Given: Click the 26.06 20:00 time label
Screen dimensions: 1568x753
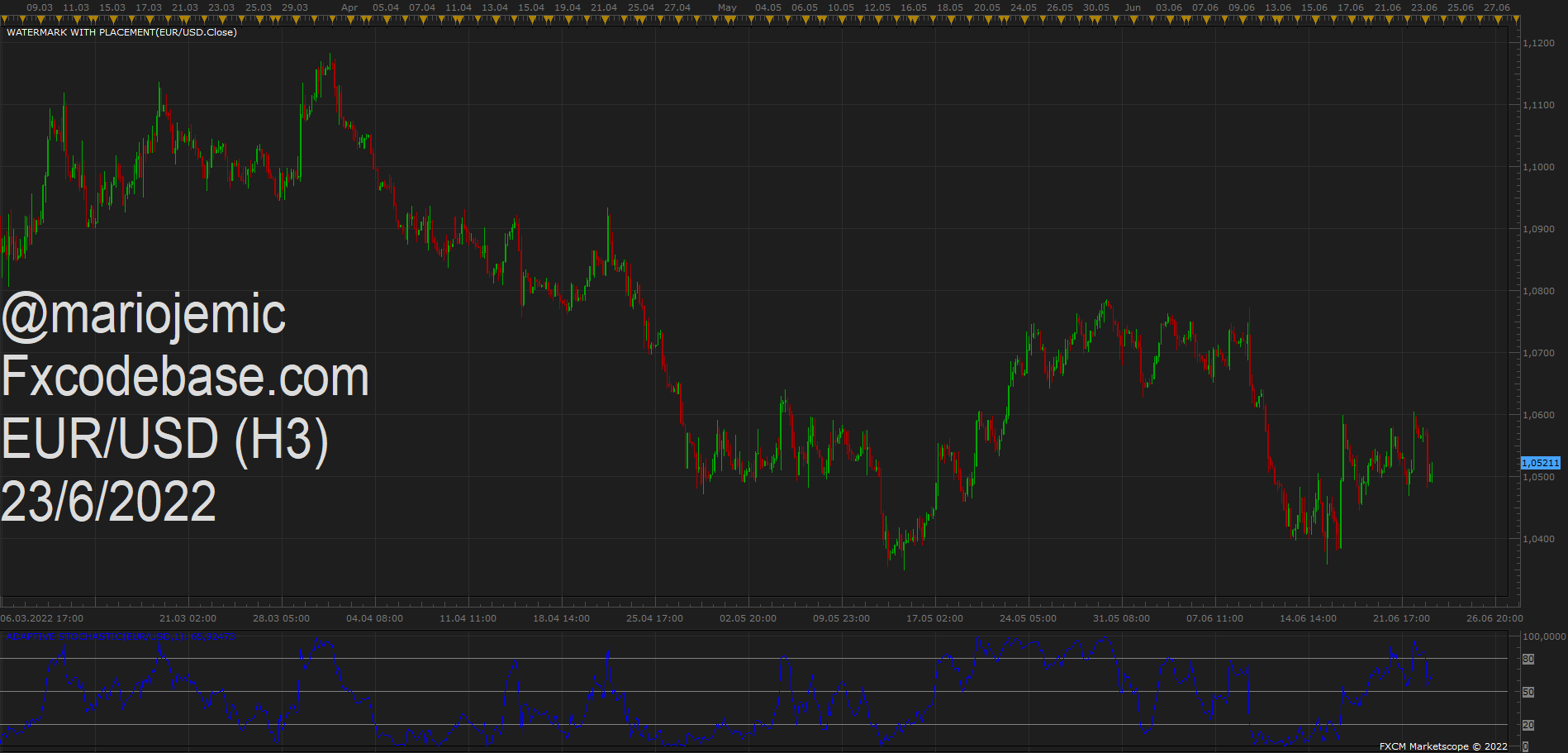Looking at the screenshot, I should tap(1494, 618).
